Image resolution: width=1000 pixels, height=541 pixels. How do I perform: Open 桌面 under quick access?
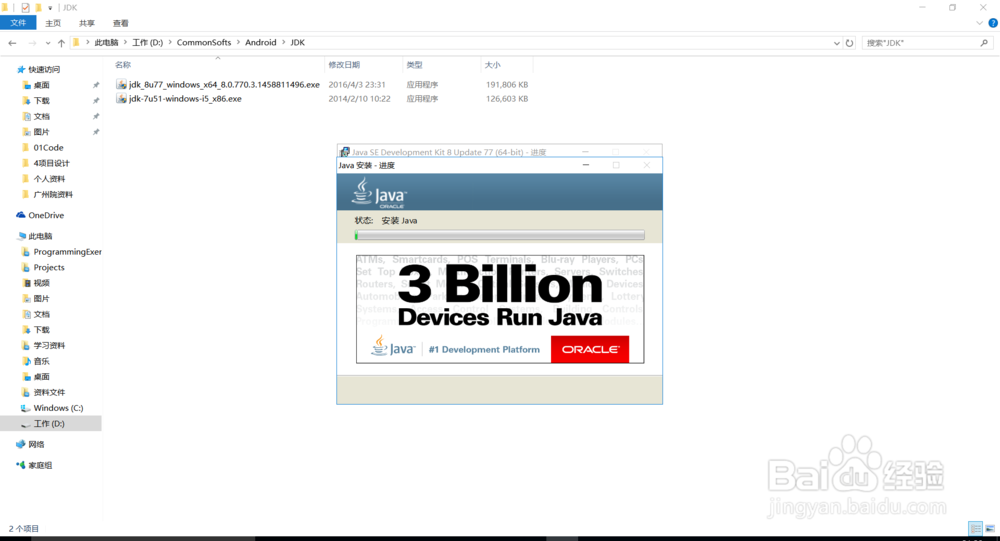[x=41, y=85]
